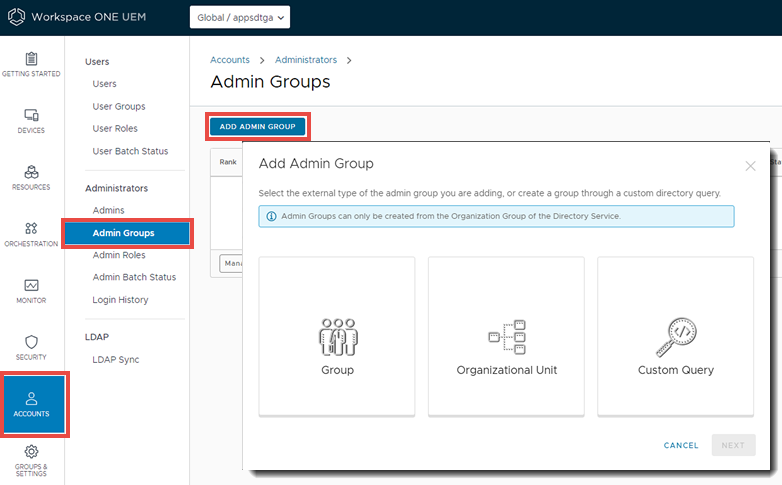Viewport: 782px width, 485px height.
Task: Follow the Accounts breadcrumb link
Action: (229, 60)
